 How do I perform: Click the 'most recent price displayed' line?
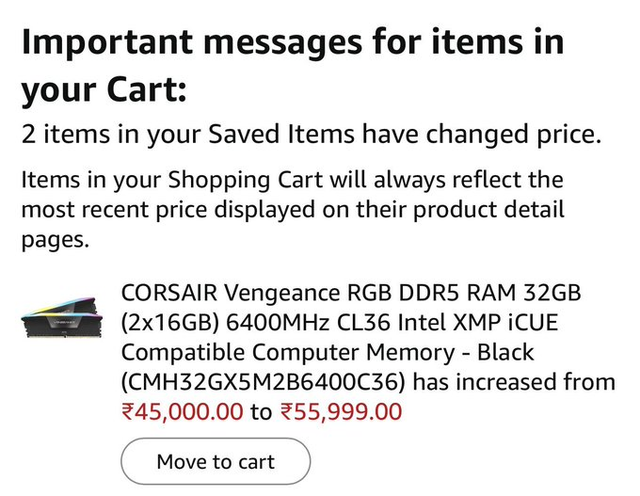[x=292, y=211]
